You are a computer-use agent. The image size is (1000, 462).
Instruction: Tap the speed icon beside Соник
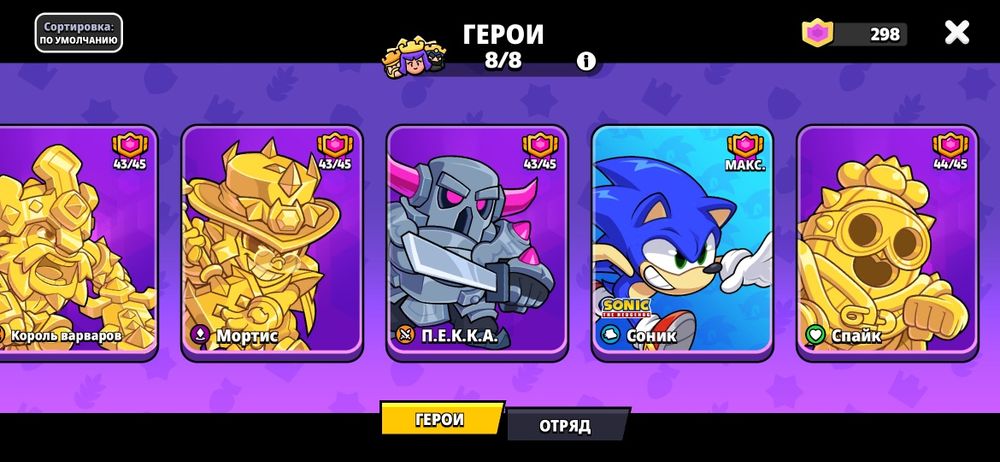pos(610,334)
